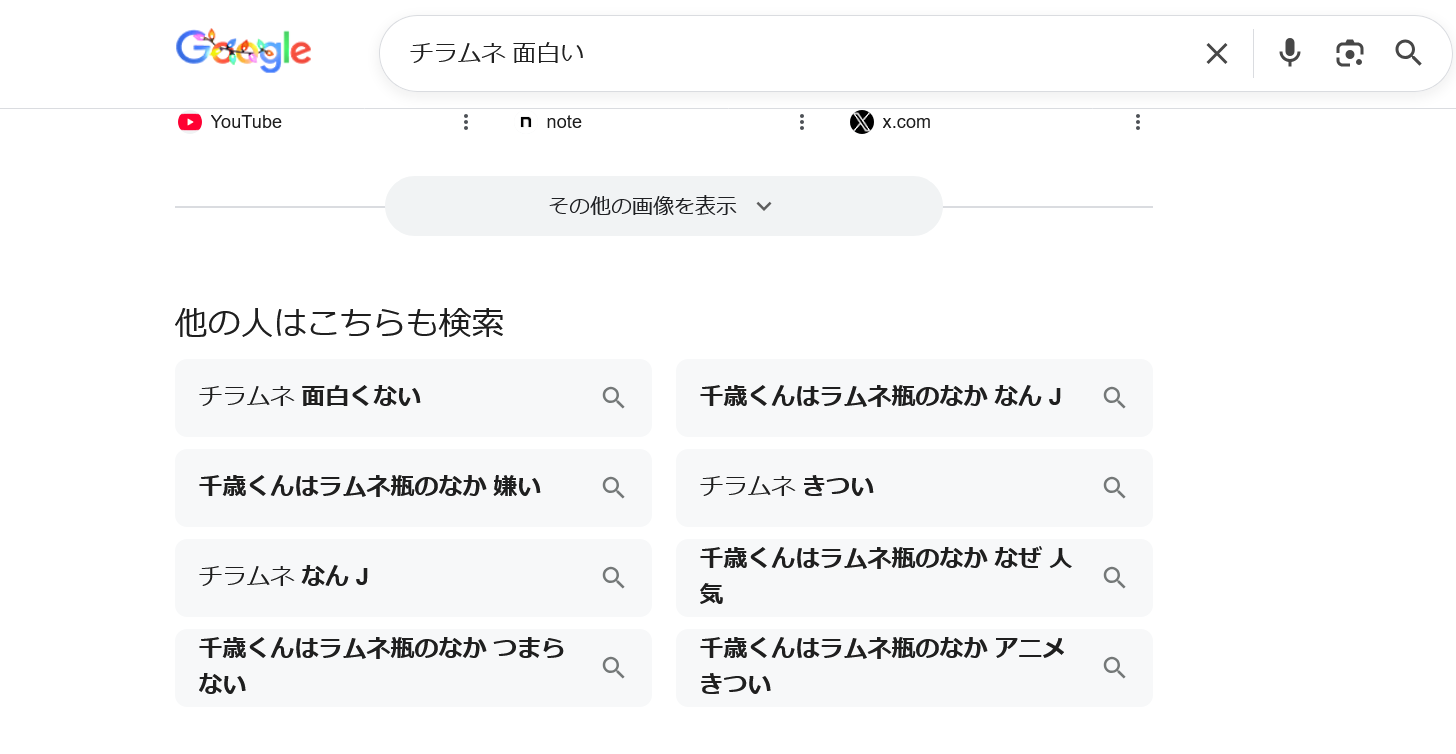1456x754 pixels.
Task: Open the note source link
Action: pos(563,122)
